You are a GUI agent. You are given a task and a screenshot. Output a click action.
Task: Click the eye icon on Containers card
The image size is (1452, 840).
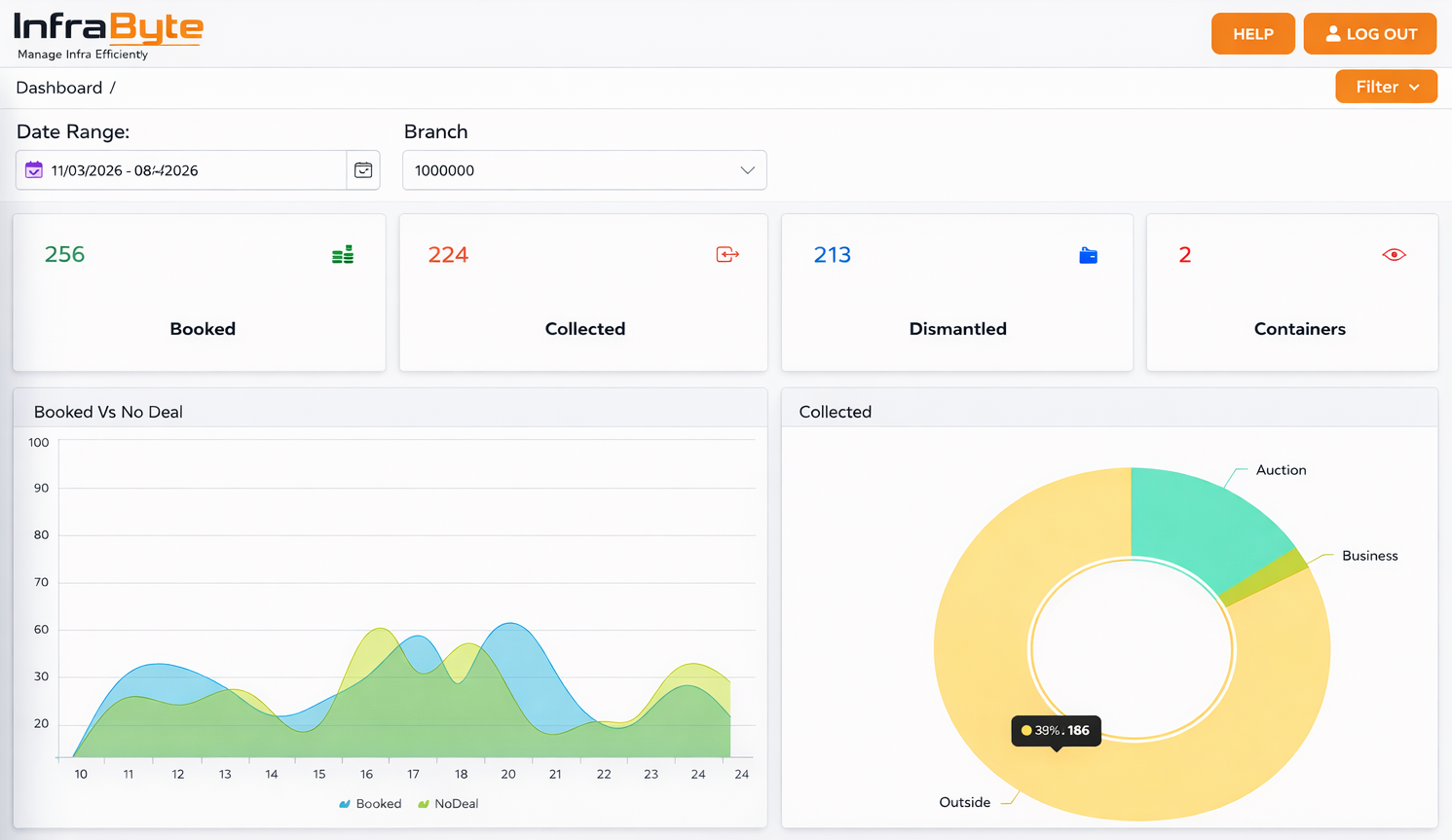click(x=1395, y=254)
